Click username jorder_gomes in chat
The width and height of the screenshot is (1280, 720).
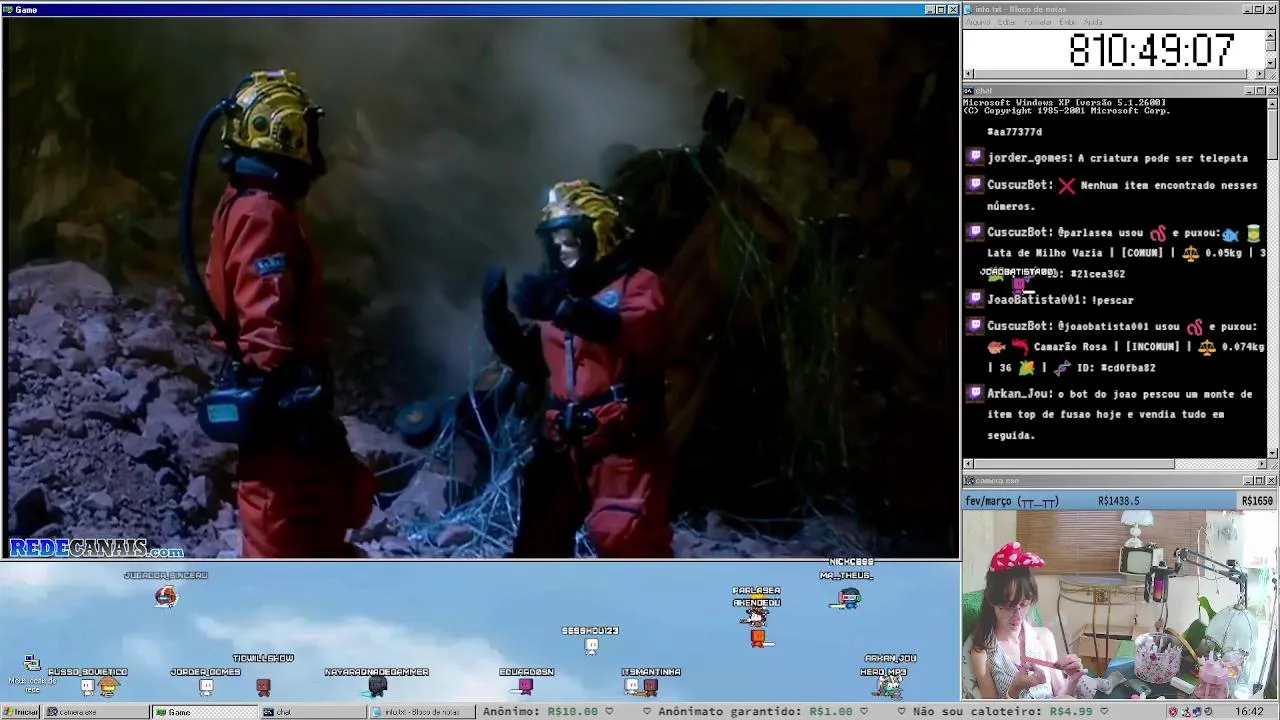[x=1030, y=158]
